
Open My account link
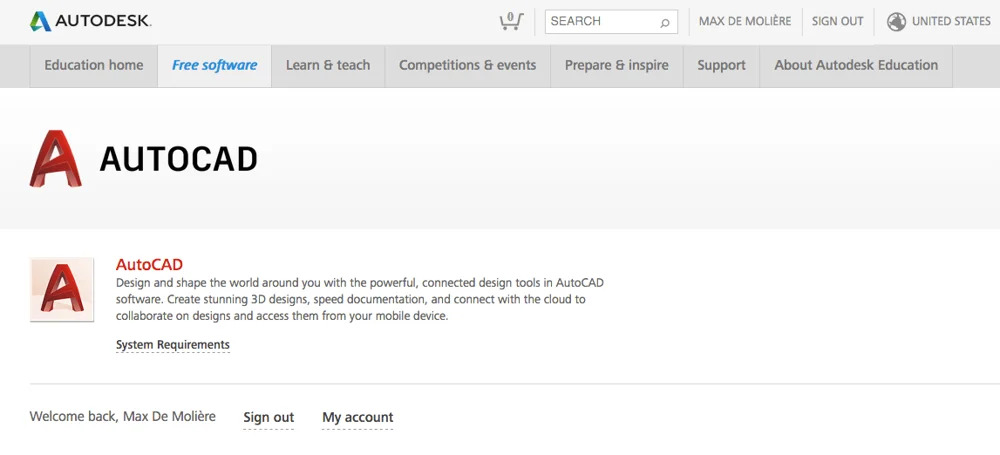(357, 418)
